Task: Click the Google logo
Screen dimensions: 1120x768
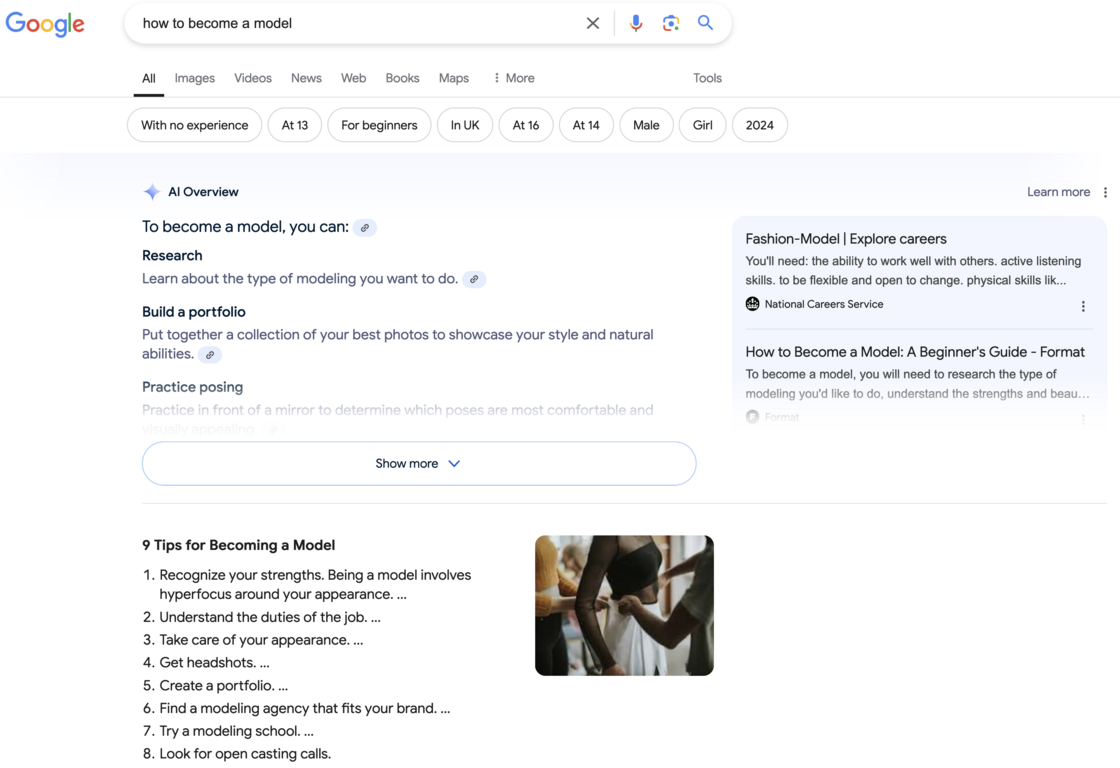Action: pyautogui.click(x=45, y=24)
